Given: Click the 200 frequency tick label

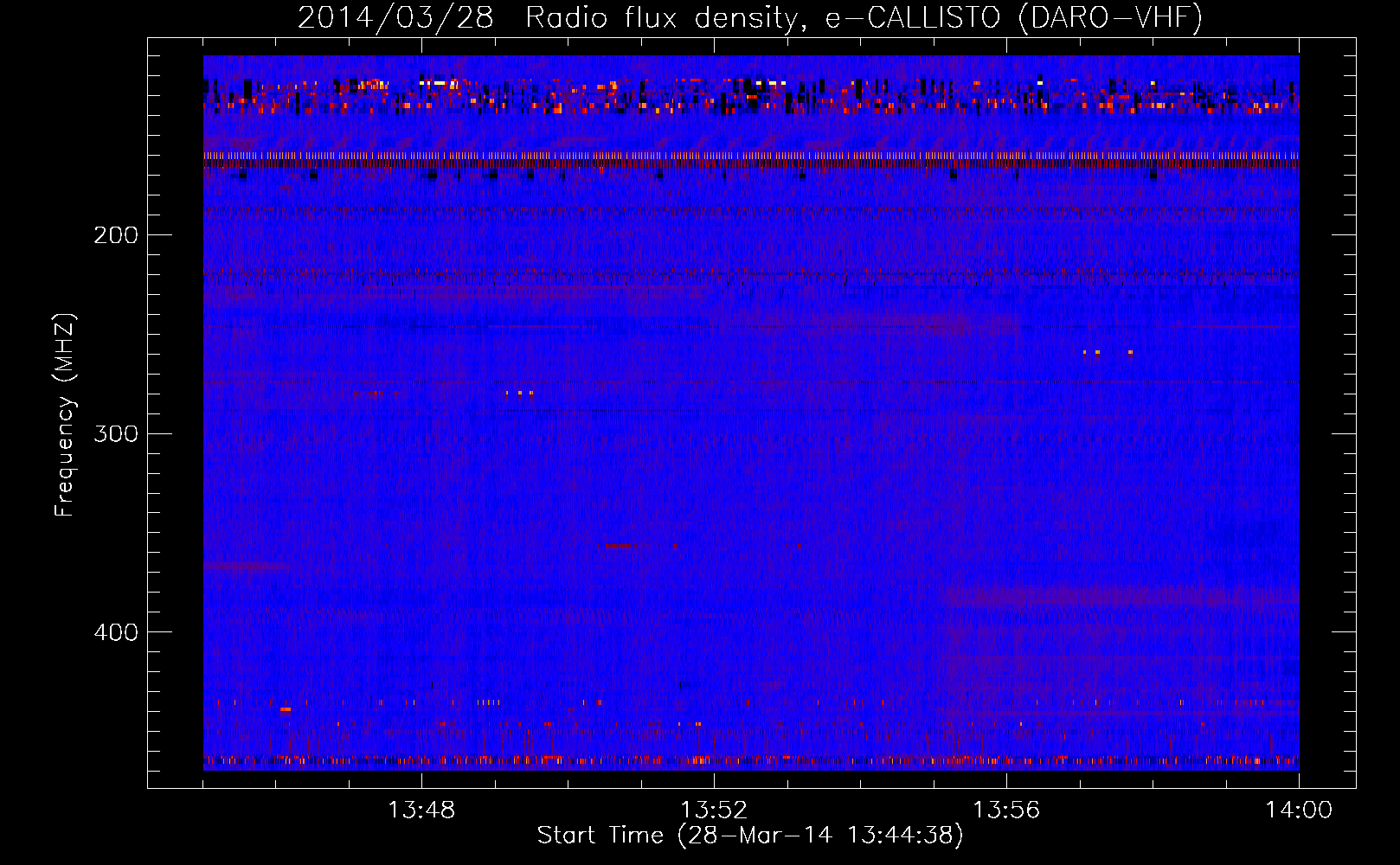Looking at the screenshot, I should pos(116,235).
